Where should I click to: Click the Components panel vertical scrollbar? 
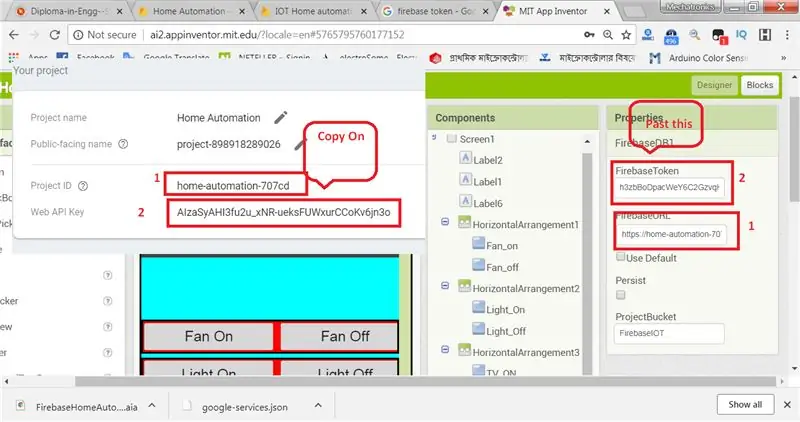[x=587, y=263]
